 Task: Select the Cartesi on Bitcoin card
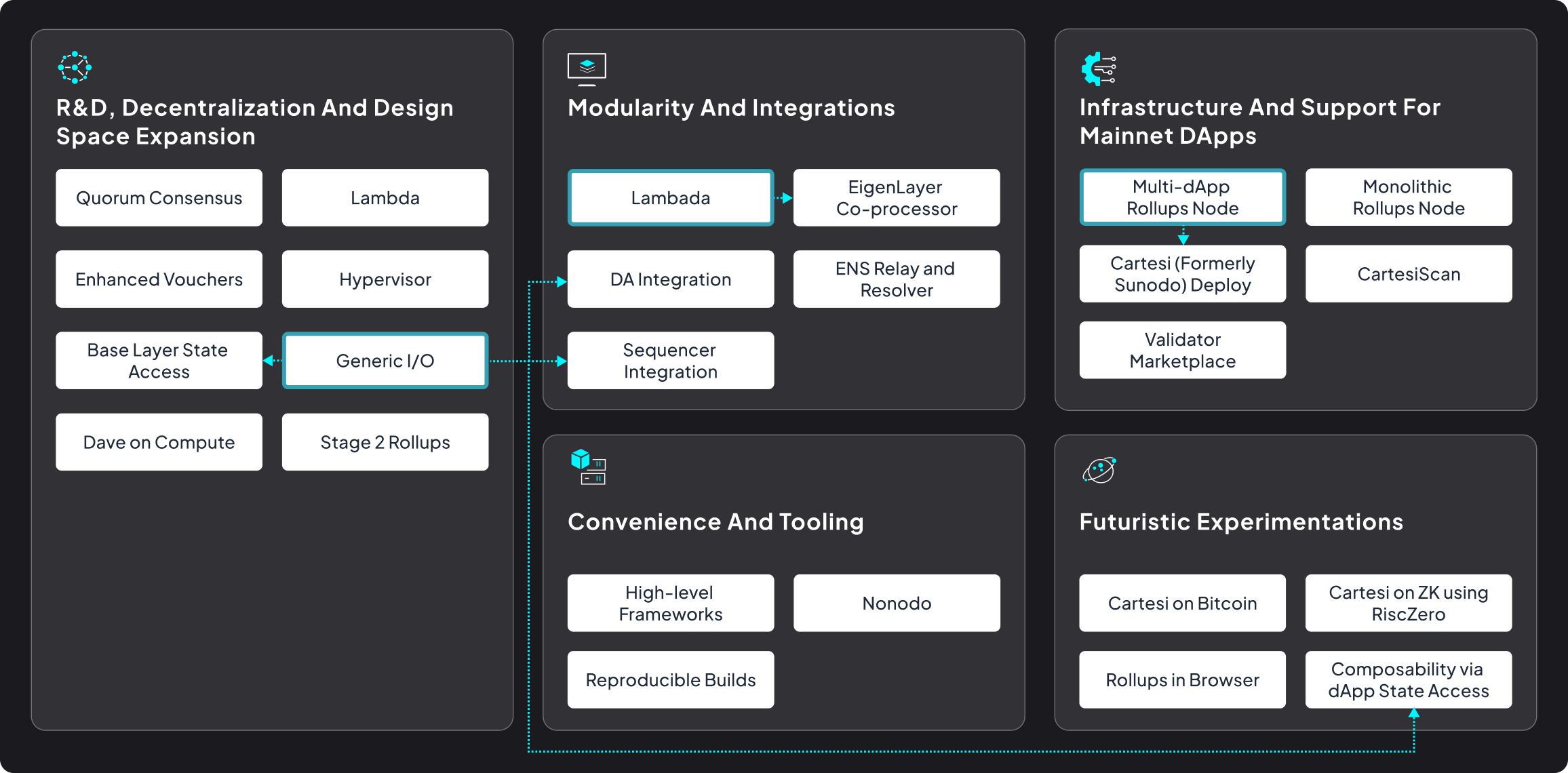[x=1183, y=603]
